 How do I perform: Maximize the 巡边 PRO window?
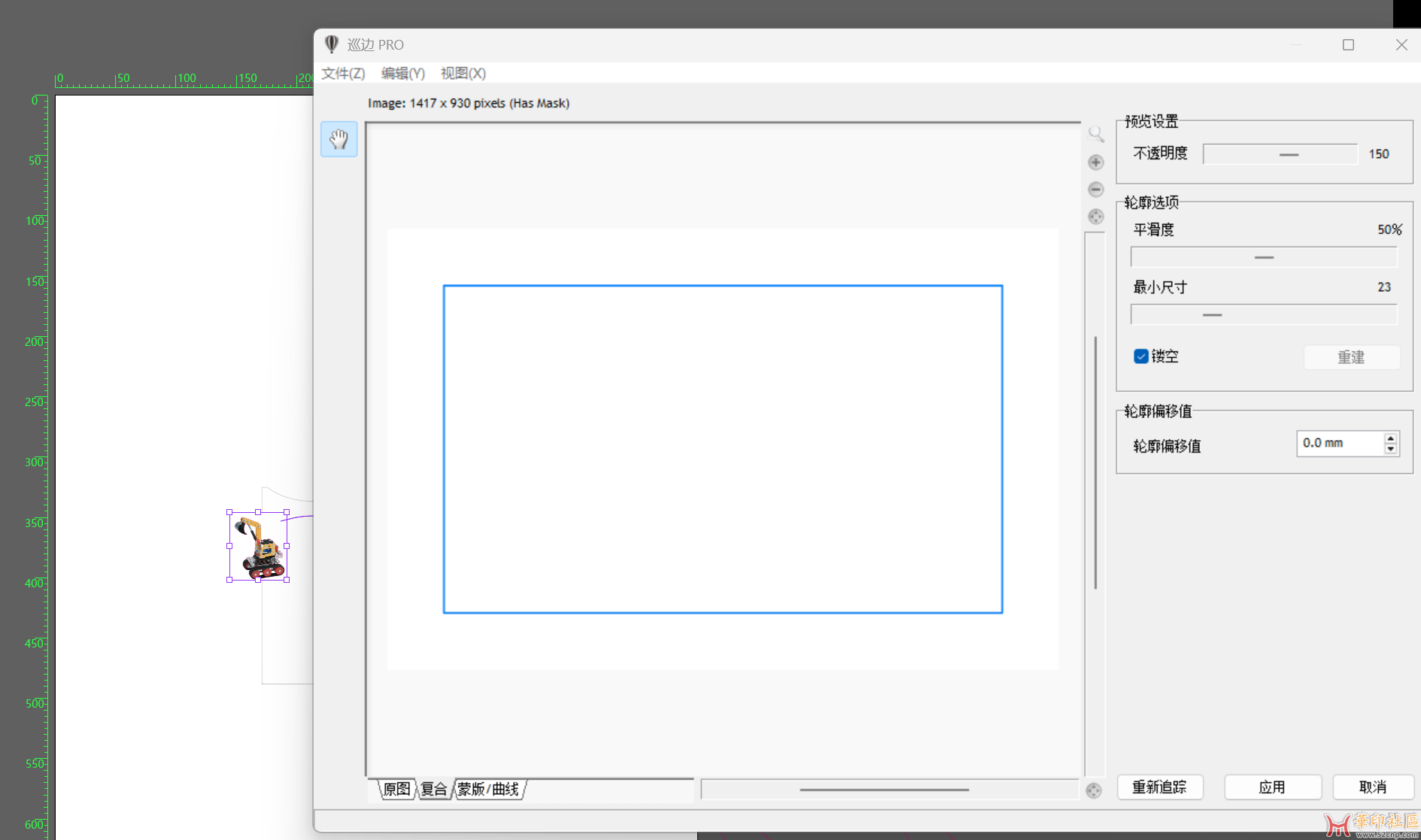click(1348, 45)
